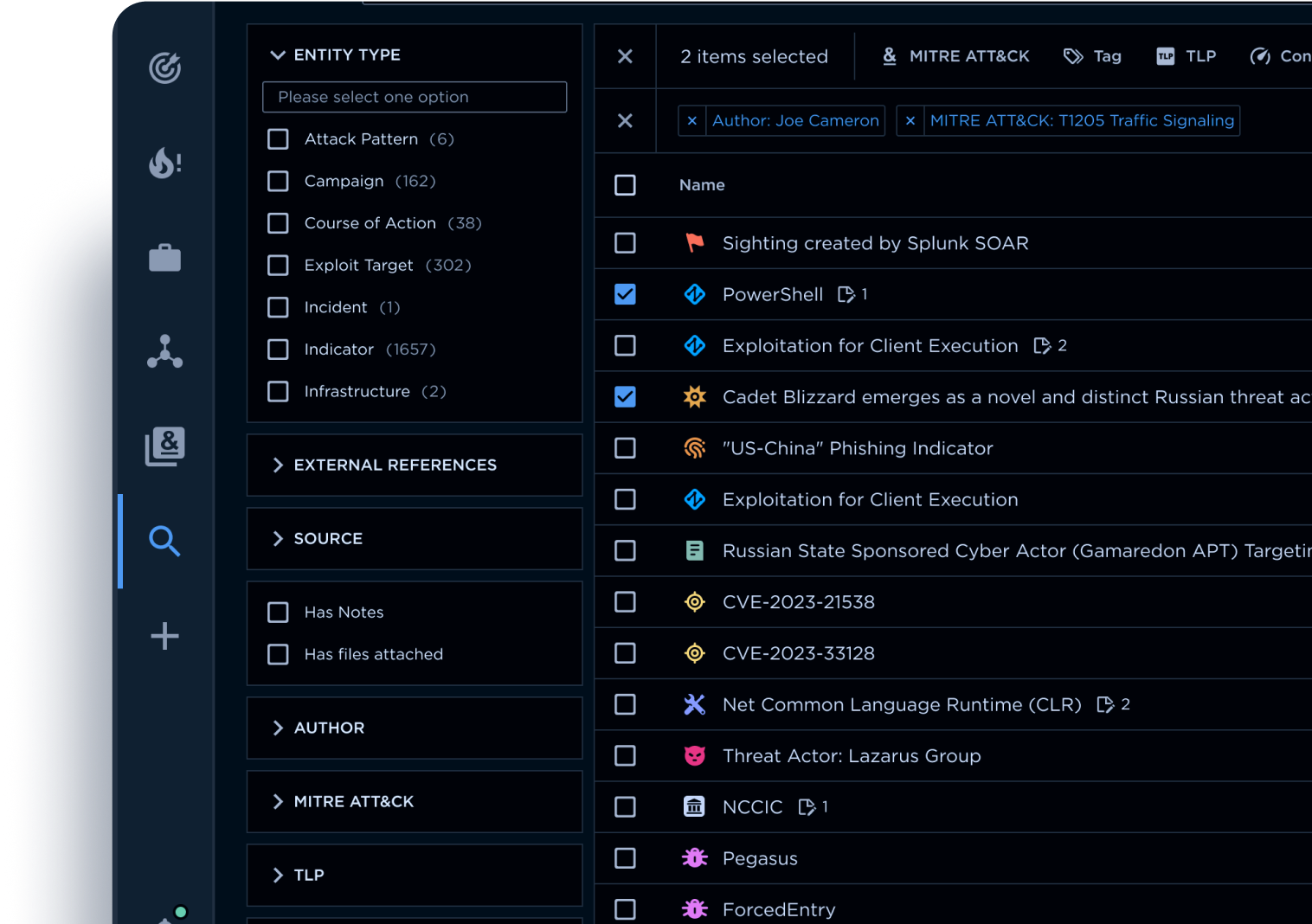Toggle the select-all checkbox beside Name
Image resolution: width=1312 pixels, height=924 pixels.
pos(625,185)
